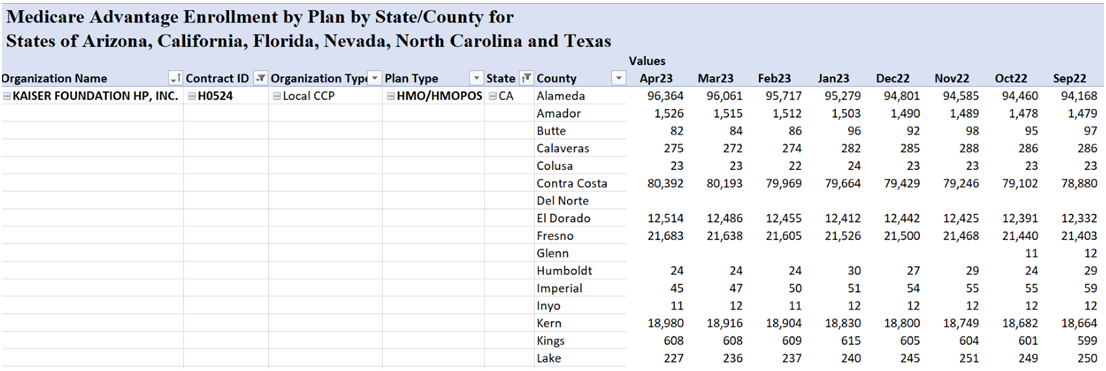Image resolution: width=1106 pixels, height=371 pixels.
Task: Collapse the CA state group
Action: (492, 96)
